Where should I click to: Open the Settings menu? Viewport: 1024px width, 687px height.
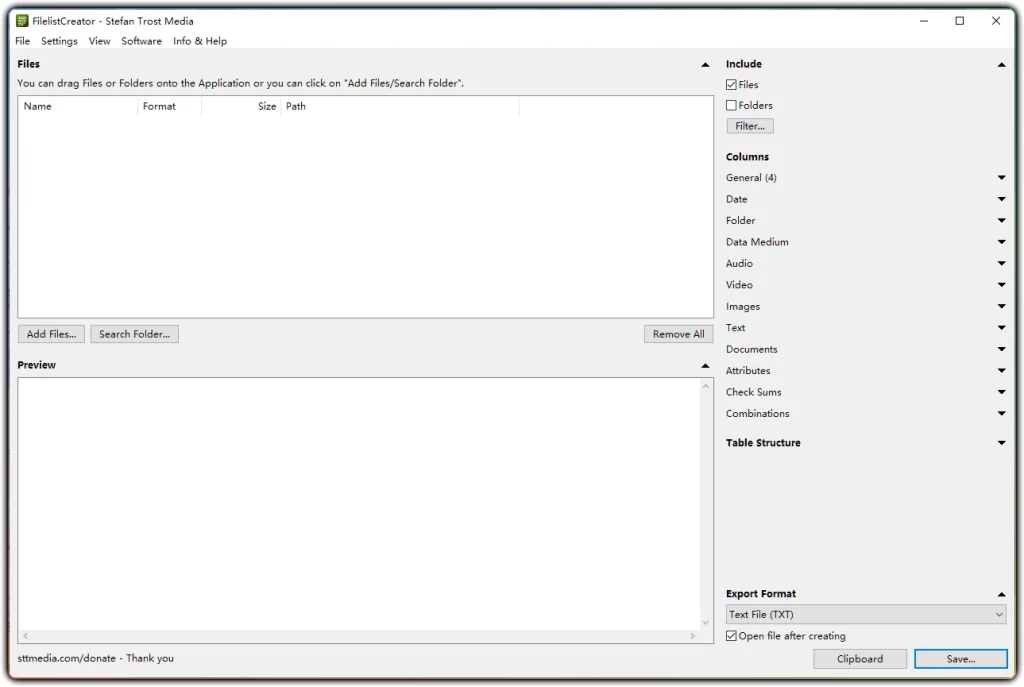point(59,41)
